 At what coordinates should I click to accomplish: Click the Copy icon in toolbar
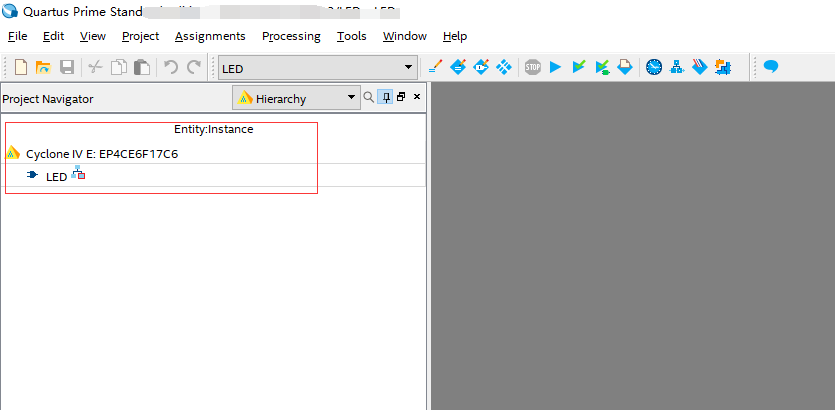click(119, 67)
